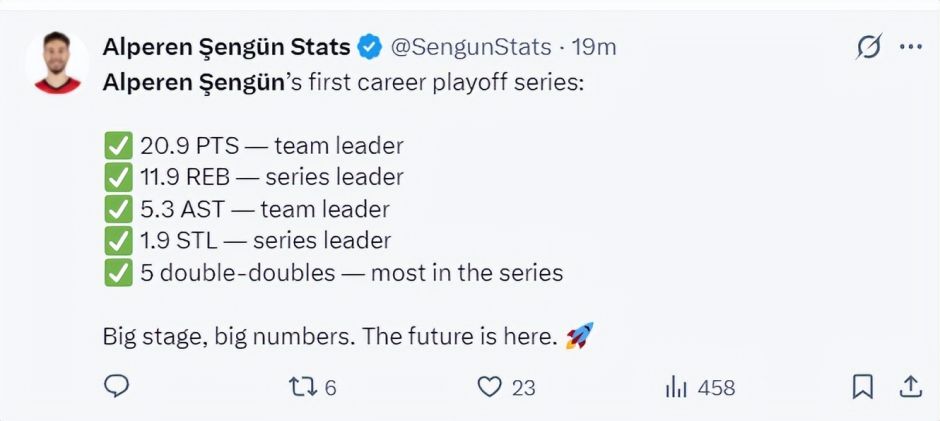Like the post with the heart icon
The height and width of the screenshot is (421, 940).
click(x=489, y=387)
